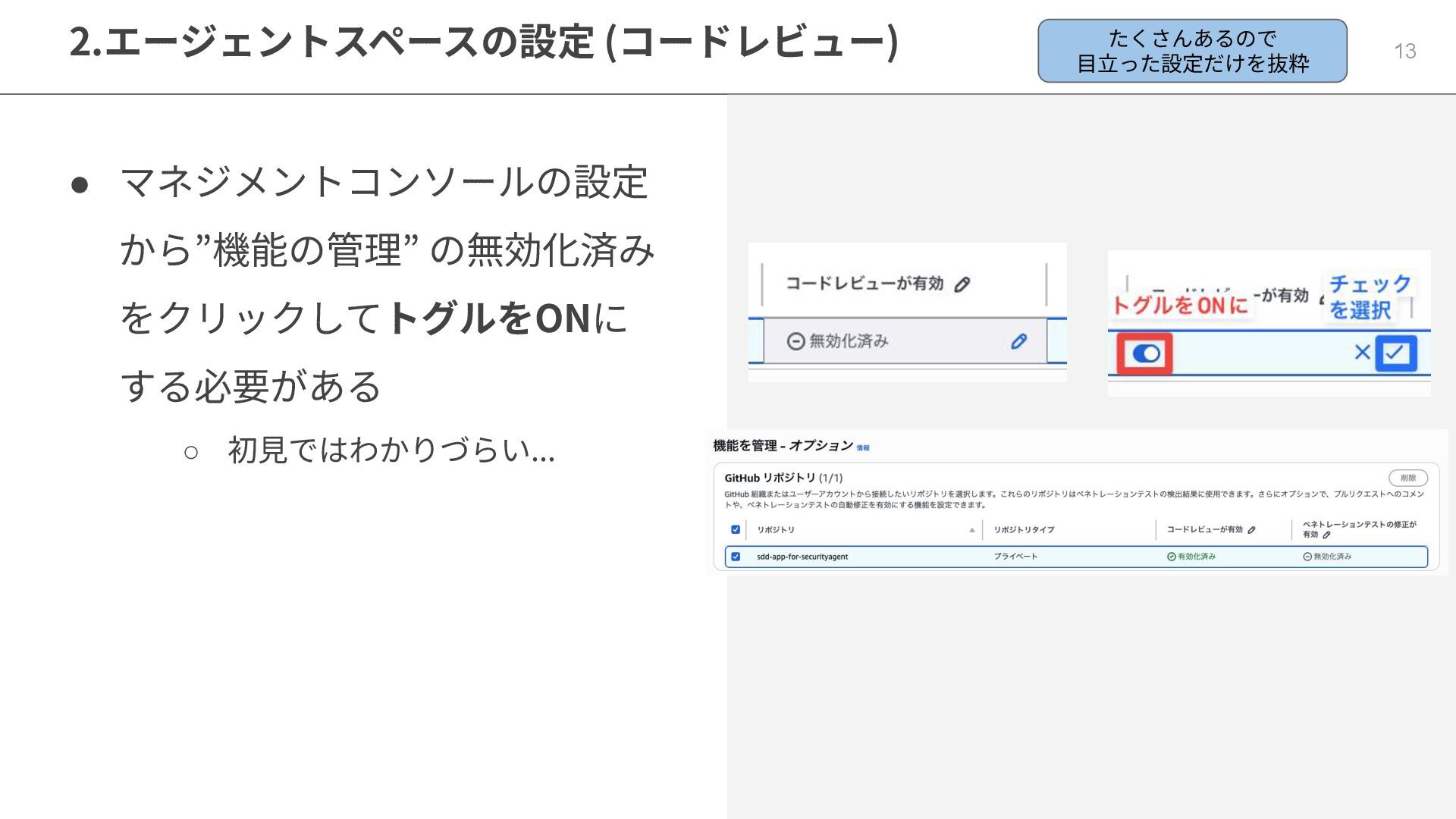Click slide page number 13
Viewport: 1456px width, 819px height.
(1404, 51)
